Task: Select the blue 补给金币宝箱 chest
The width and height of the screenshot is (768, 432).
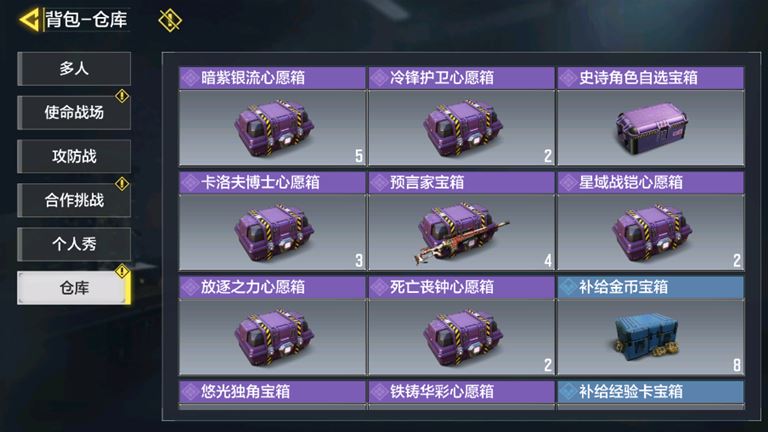Action: 650,326
